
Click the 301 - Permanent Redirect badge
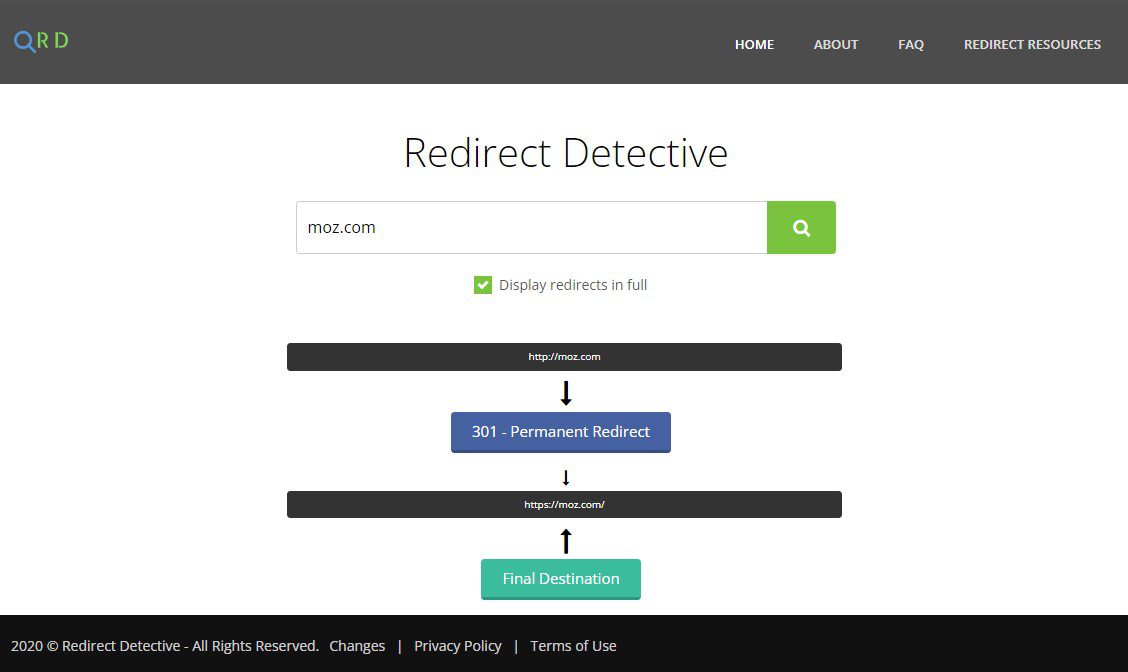coord(560,432)
